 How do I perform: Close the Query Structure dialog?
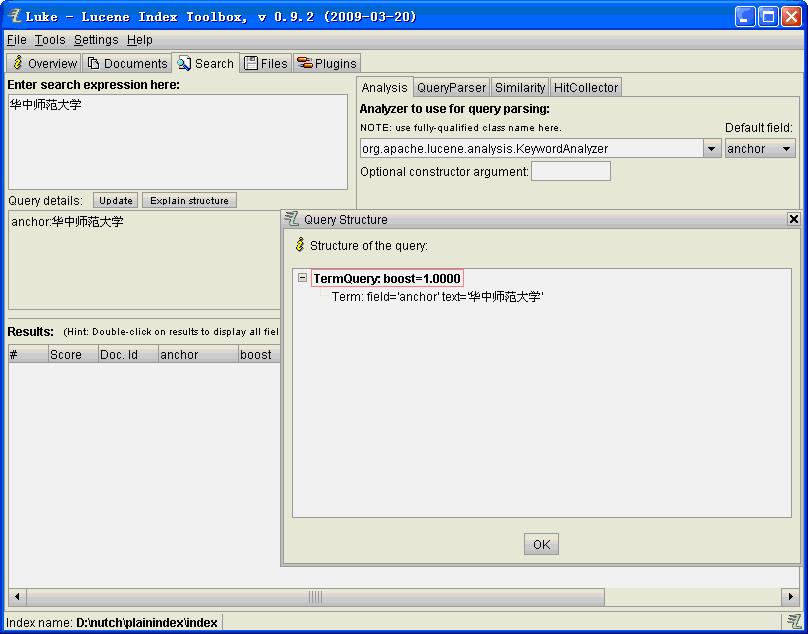(794, 219)
